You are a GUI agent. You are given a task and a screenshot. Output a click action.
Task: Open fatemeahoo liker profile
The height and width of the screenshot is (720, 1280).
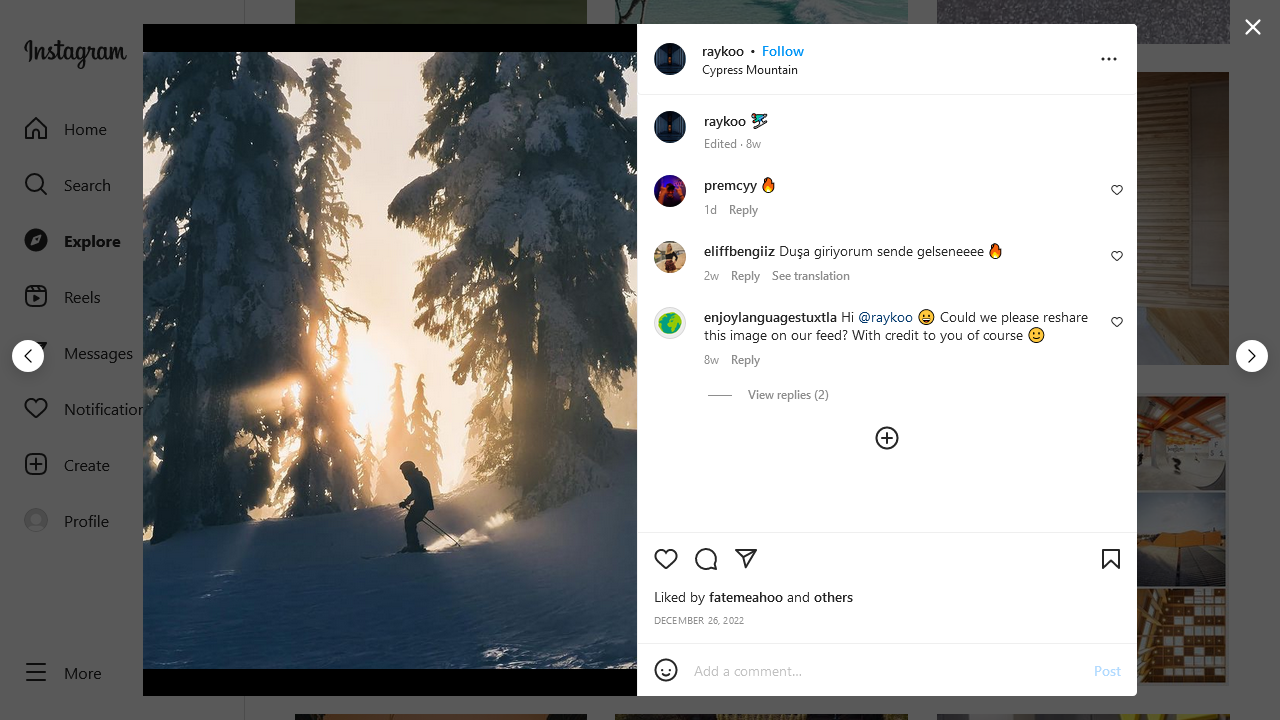746,597
